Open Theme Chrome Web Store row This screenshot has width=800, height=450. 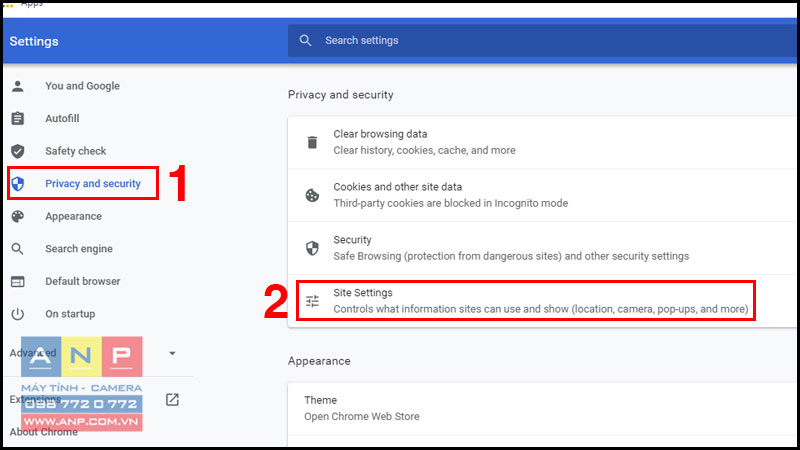tap(542, 408)
